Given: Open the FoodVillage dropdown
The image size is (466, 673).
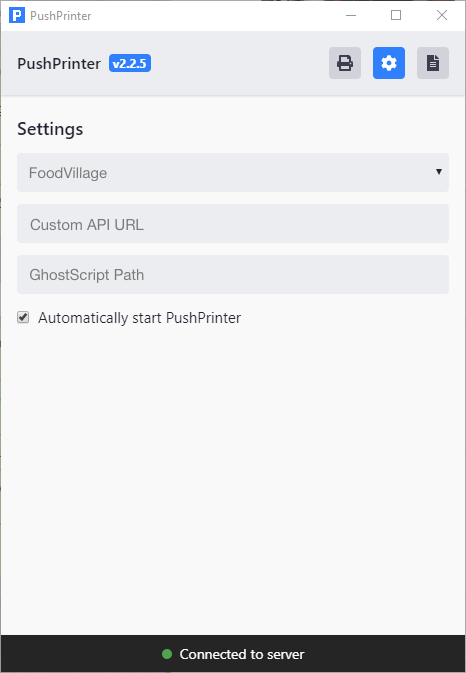Looking at the screenshot, I should click(x=233, y=173).
